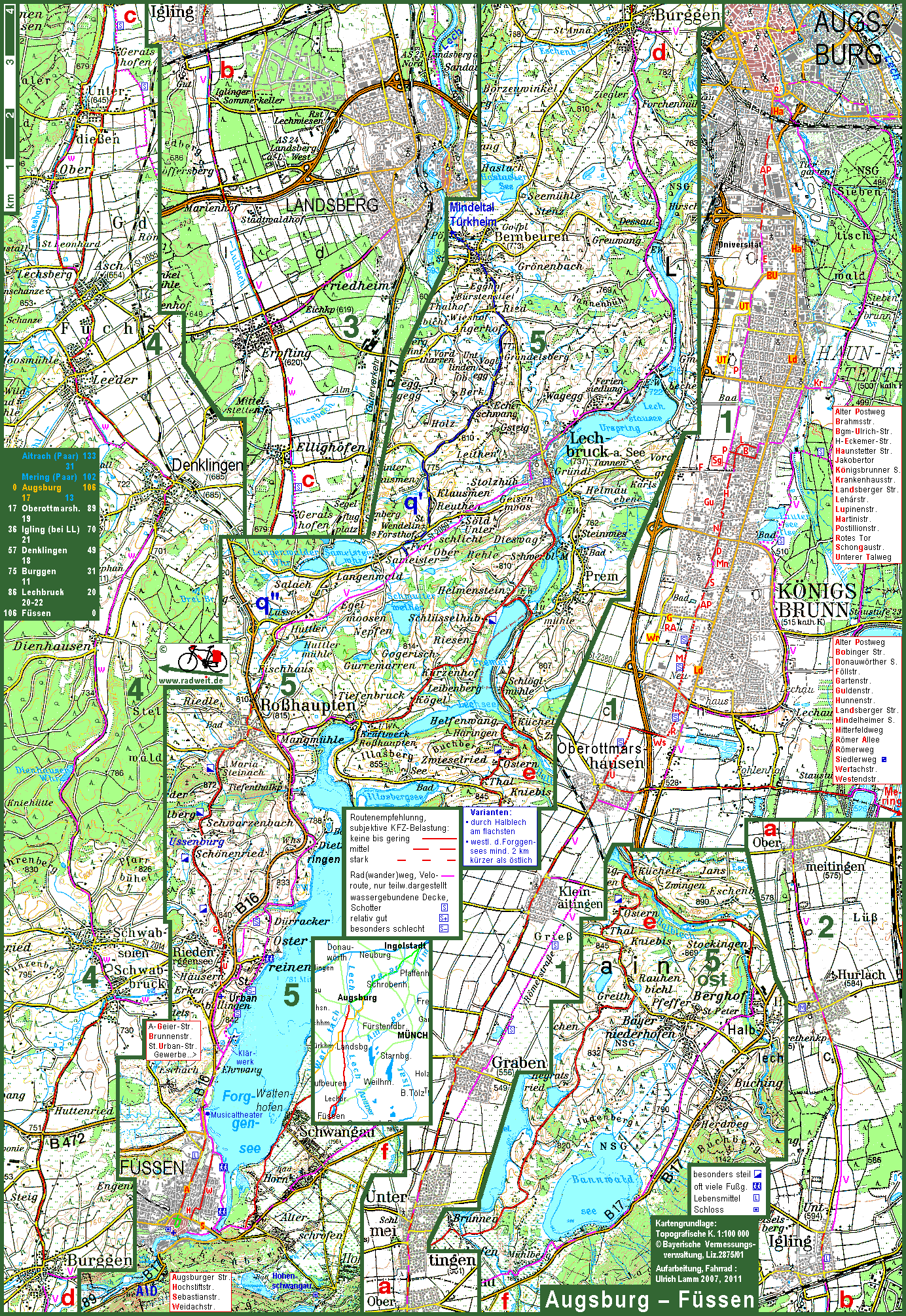Select the Denklingen row in distance table
Image resolution: width=906 pixels, height=1316 pixels.
click(x=51, y=551)
